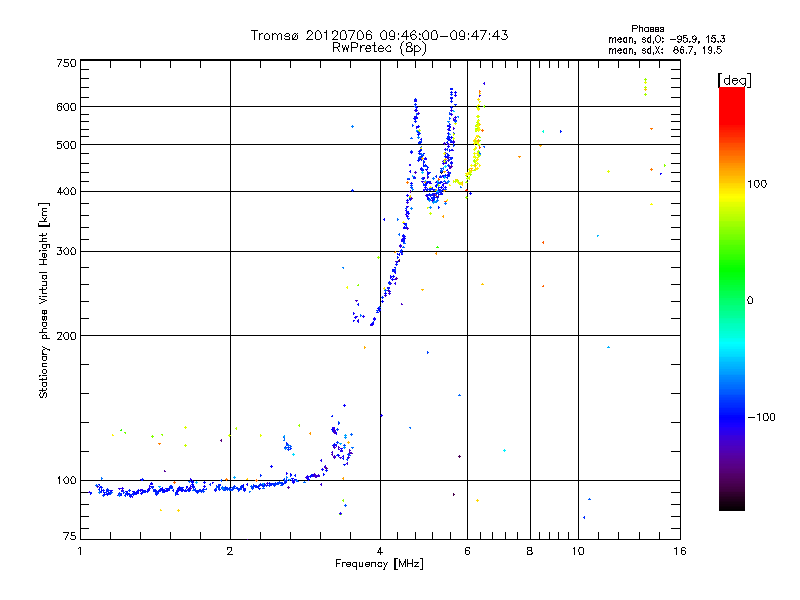Click the x-axis tick label '8'
This screenshot has height=600, width=800.
pyautogui.click(x=530, y=551)
